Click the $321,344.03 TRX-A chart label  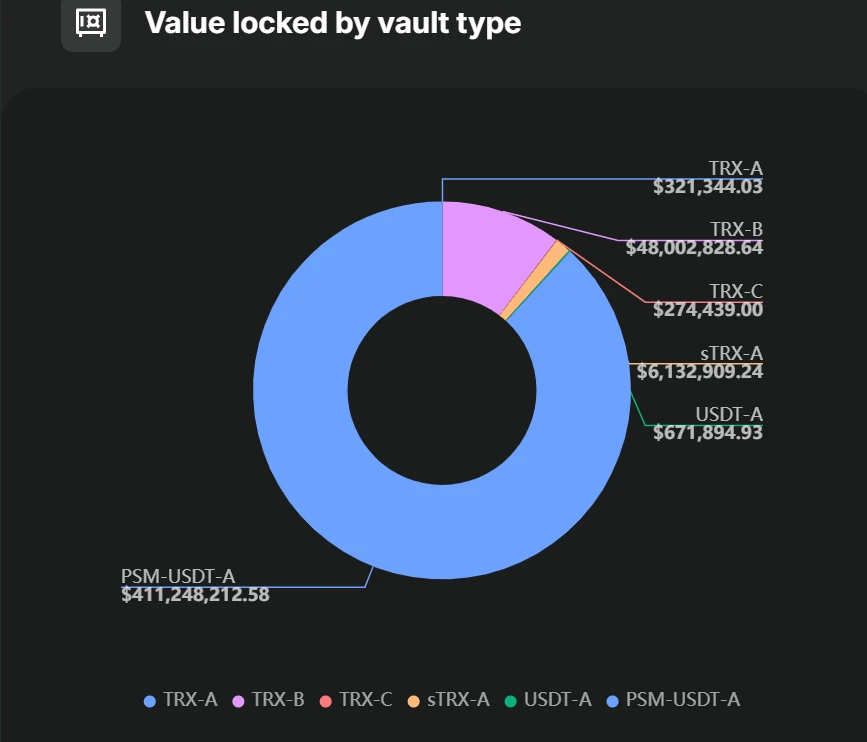(708, 187)
